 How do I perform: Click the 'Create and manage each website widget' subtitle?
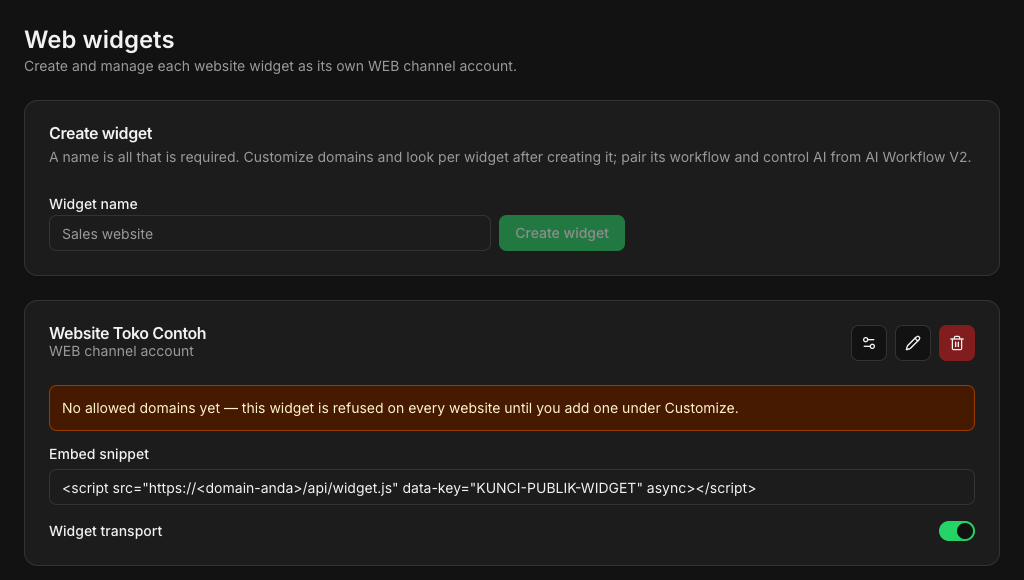pyautogui.click(x=270, y=67)
